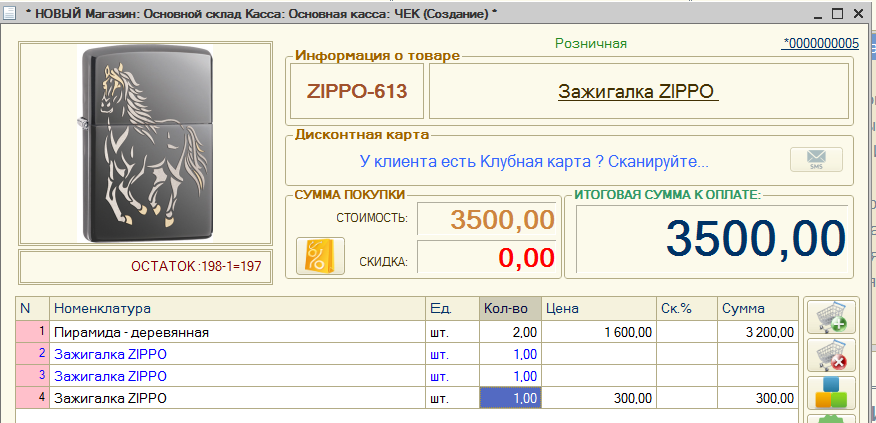Click the СКИДКА value 0,00
Viewport: 876px width, 423px height.
487,257
